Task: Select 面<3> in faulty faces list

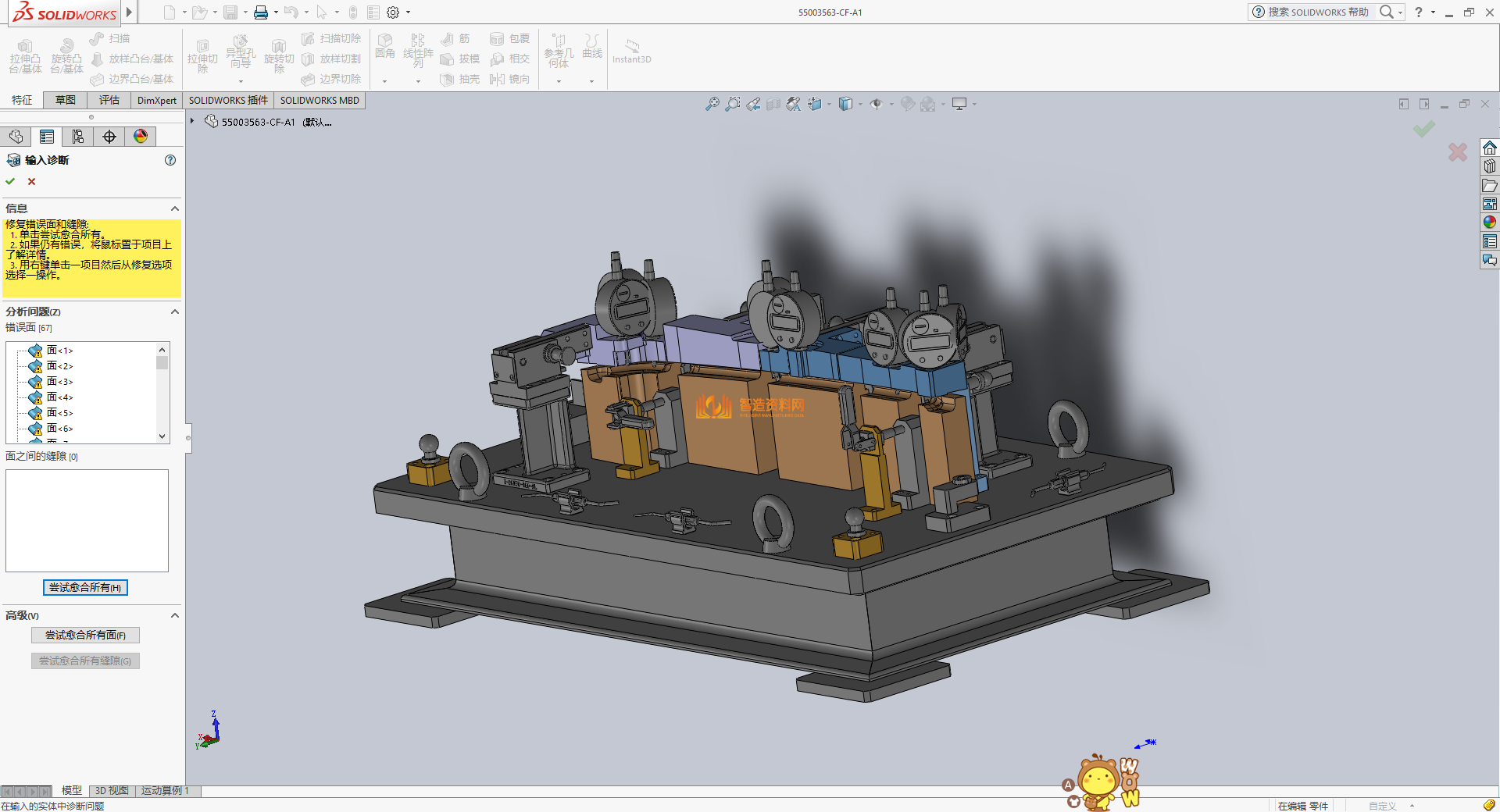Action: coord(59,382)
